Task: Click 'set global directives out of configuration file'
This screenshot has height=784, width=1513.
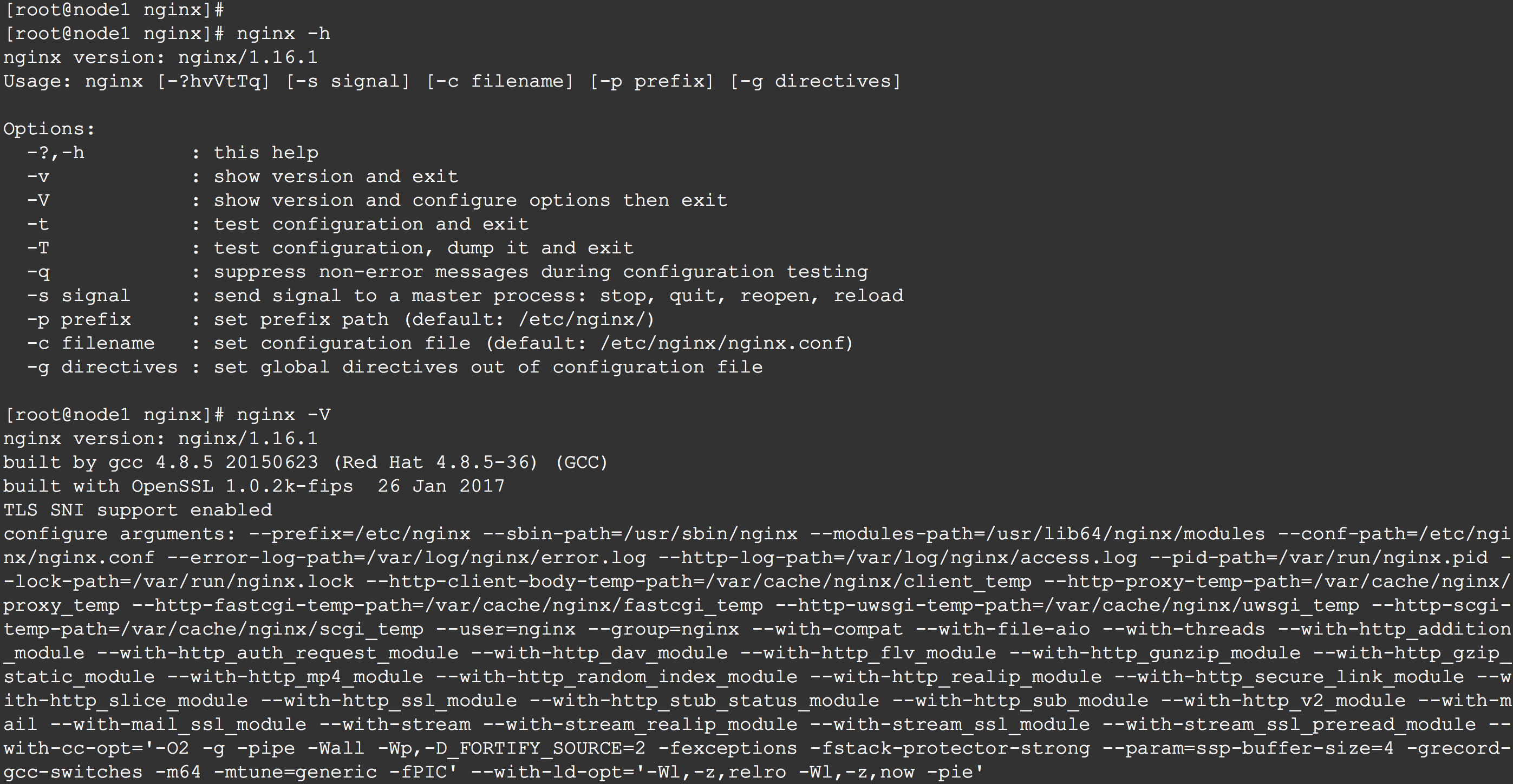Action: tap(487, 367)
